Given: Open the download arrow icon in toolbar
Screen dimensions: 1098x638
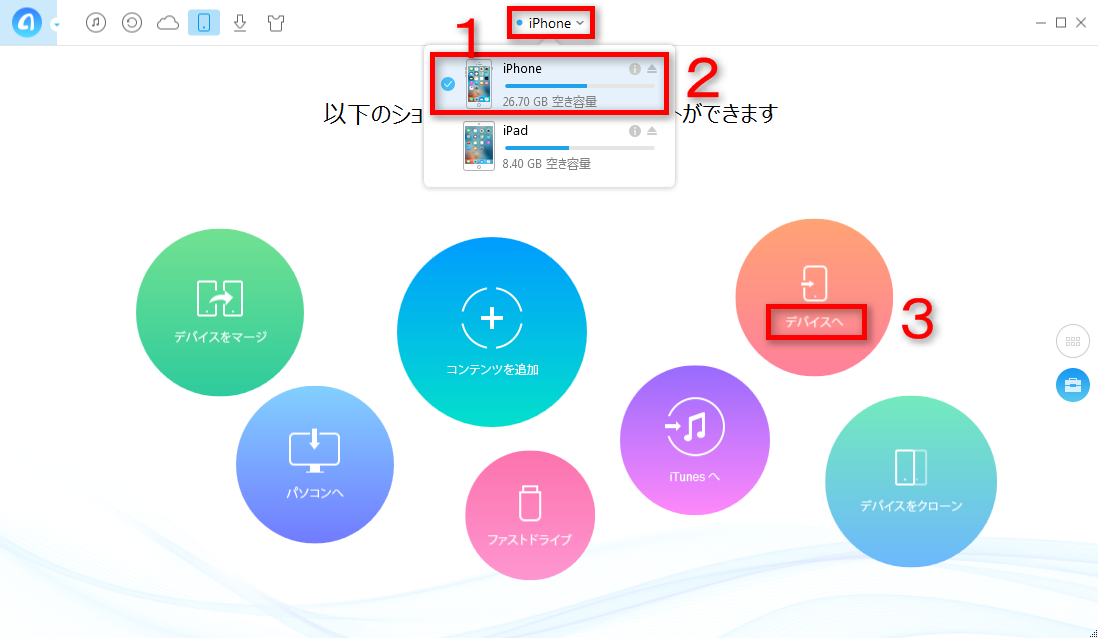Looking at the screenshot, I should 240,23.
